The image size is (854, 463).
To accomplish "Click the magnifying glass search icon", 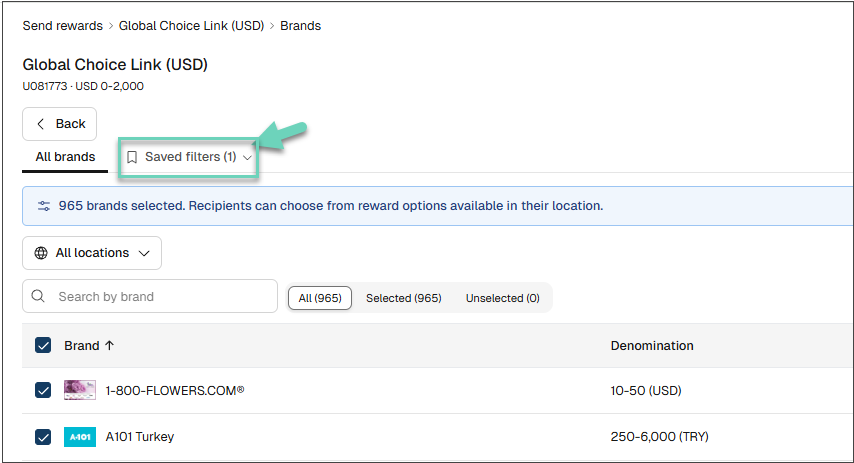I will 38,296.
